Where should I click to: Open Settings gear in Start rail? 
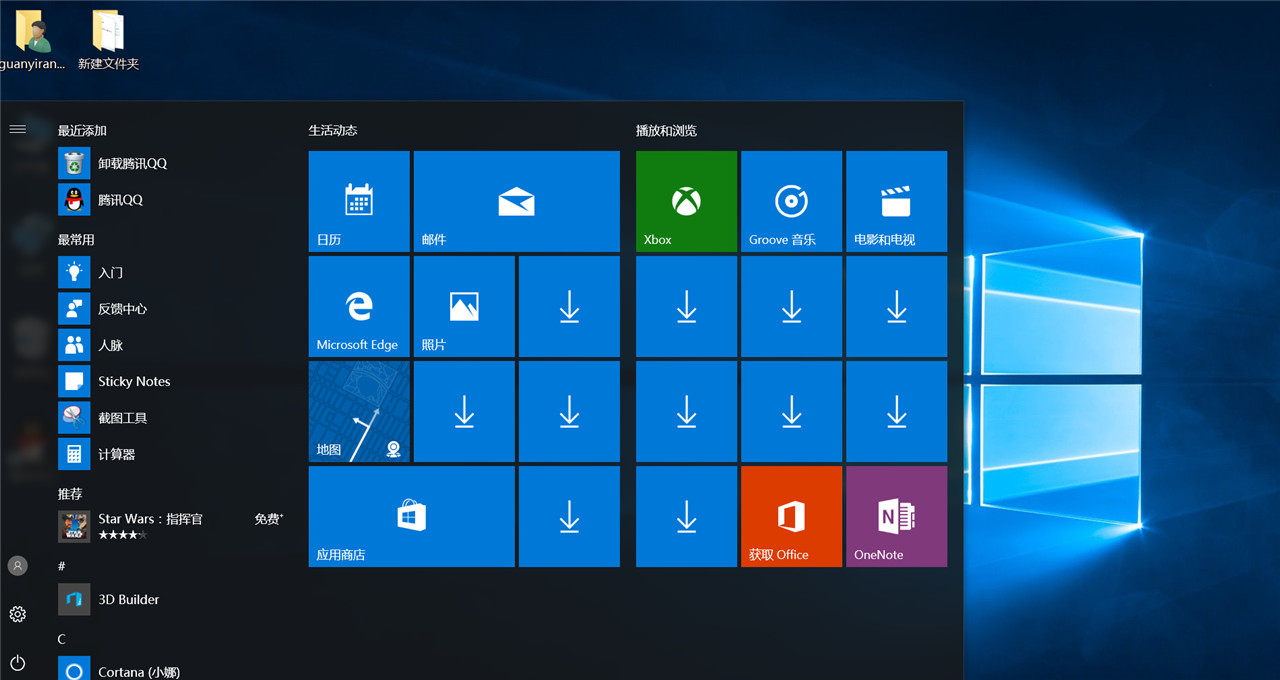[x=17, y=614]
